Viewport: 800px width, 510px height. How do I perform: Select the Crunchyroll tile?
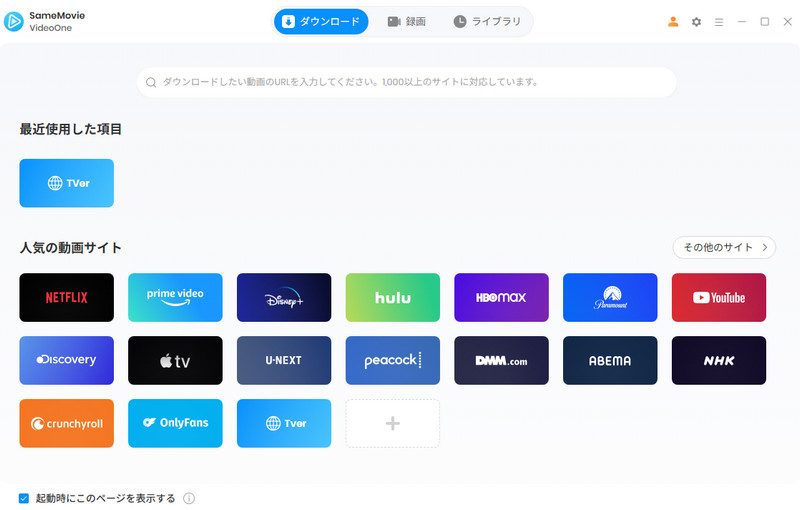(66, 423)
